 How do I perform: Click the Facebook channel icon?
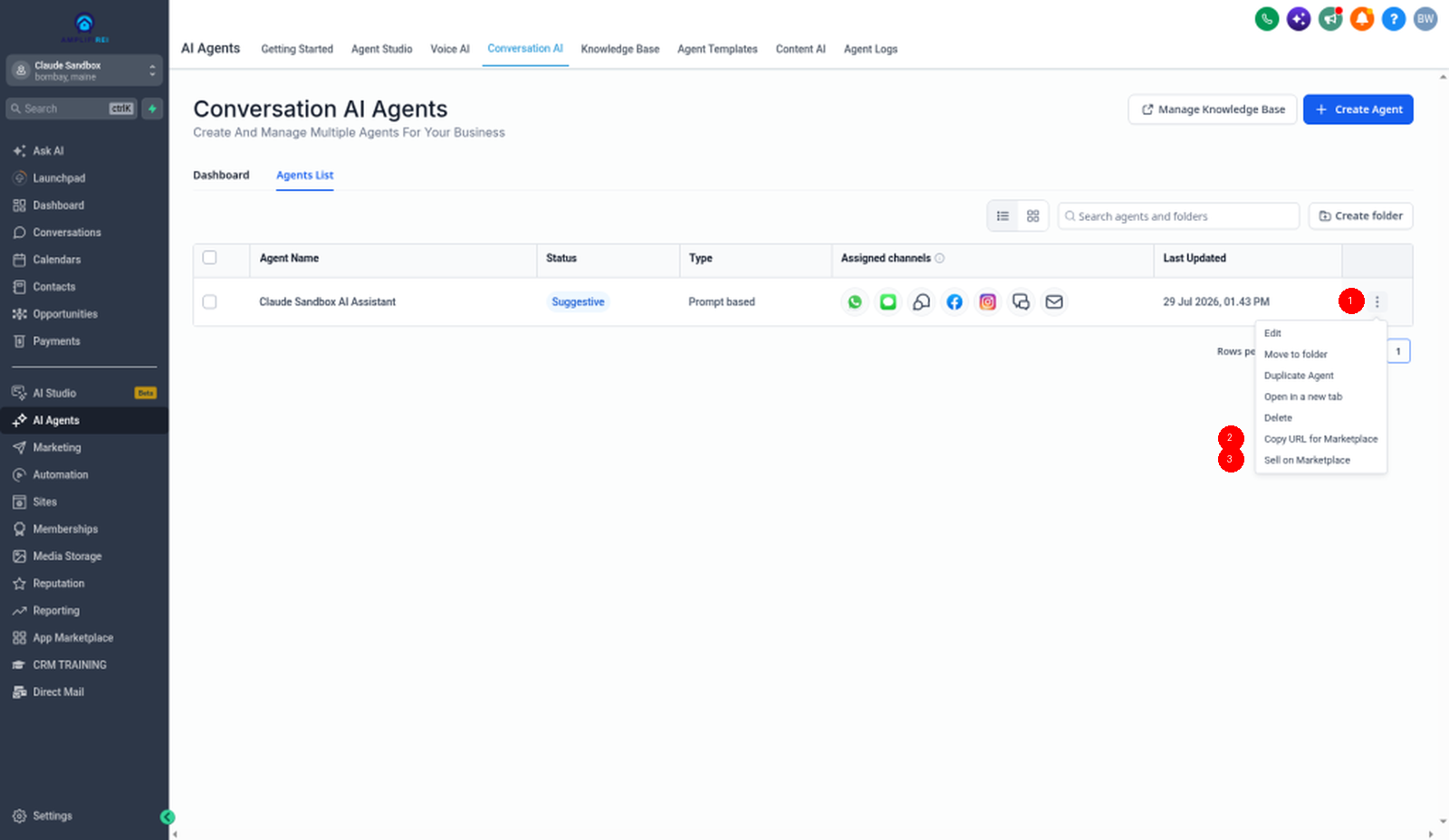tap(955, 302)
